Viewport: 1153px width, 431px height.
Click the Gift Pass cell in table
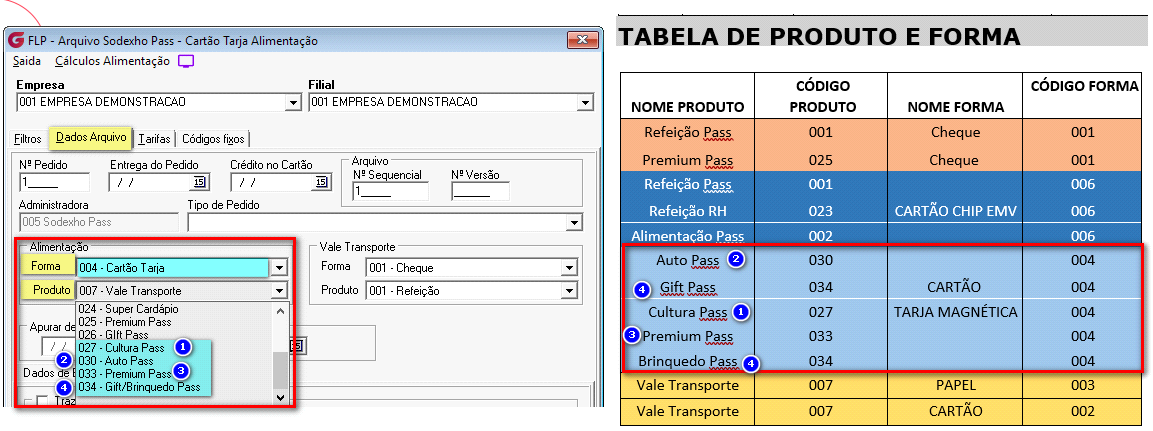688,287
